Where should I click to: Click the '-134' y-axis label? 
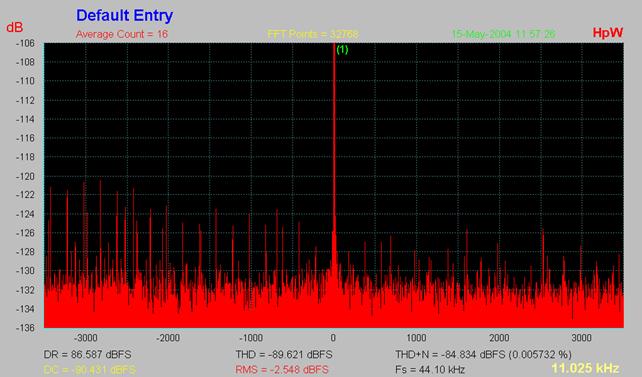tap(25, 309)
